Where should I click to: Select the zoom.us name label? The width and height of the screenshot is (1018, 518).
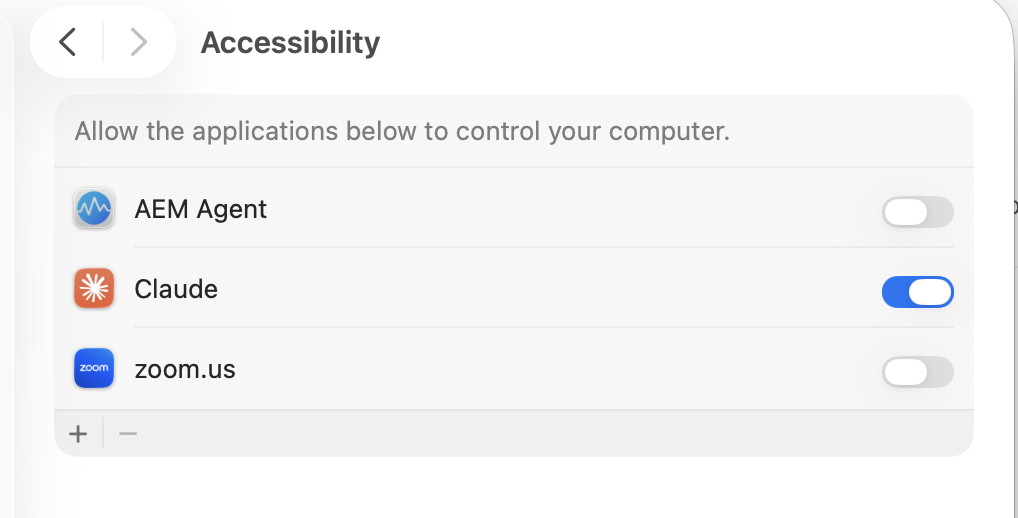[x=185, y=369]
